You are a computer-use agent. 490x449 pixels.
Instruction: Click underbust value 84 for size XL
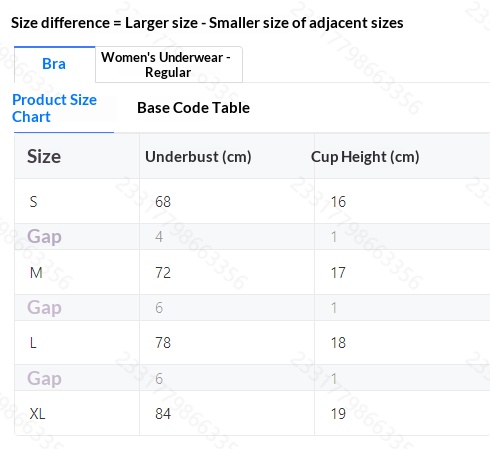[x=163, y=414]
